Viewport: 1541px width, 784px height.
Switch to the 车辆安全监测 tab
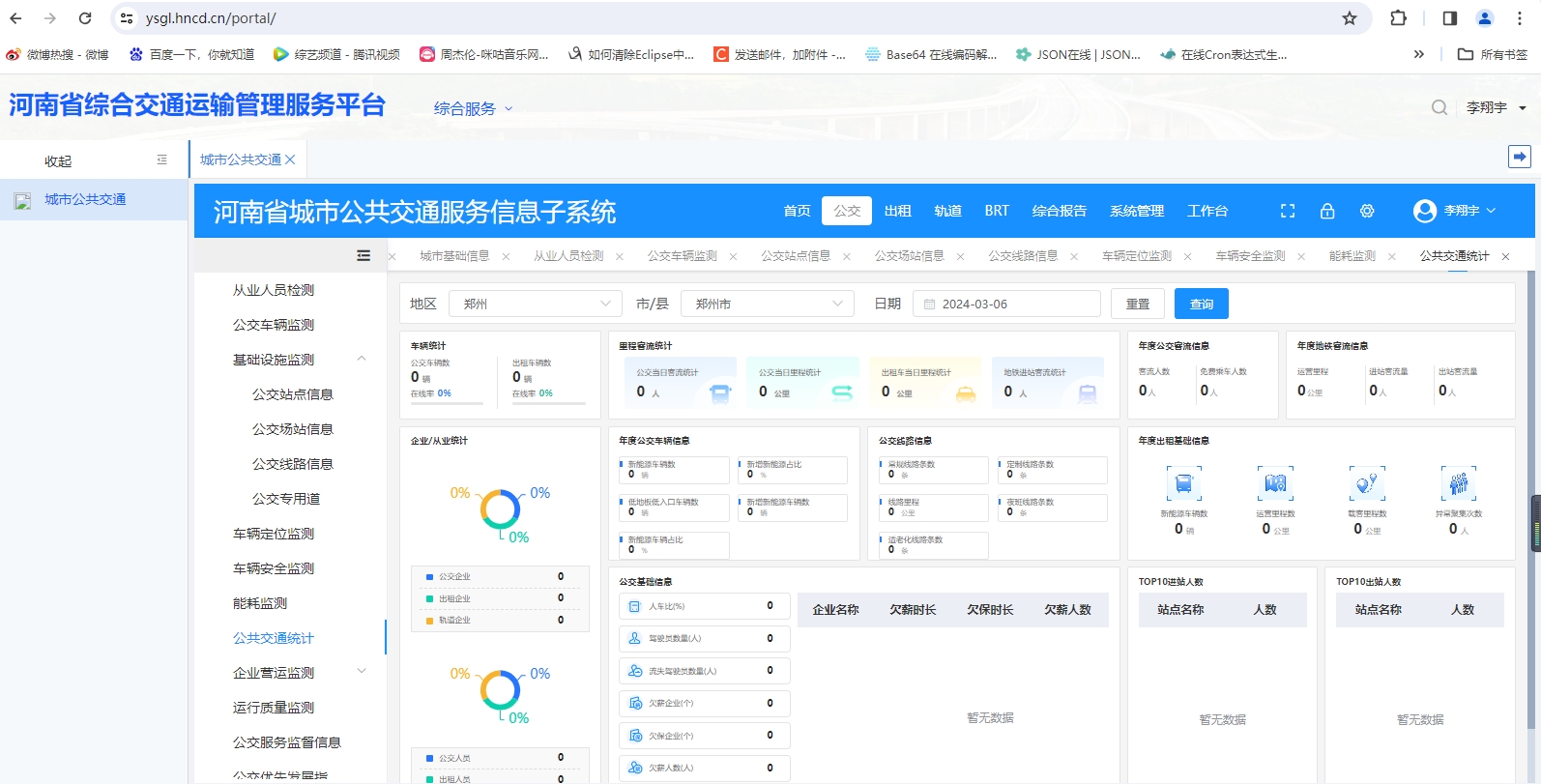1250,256
